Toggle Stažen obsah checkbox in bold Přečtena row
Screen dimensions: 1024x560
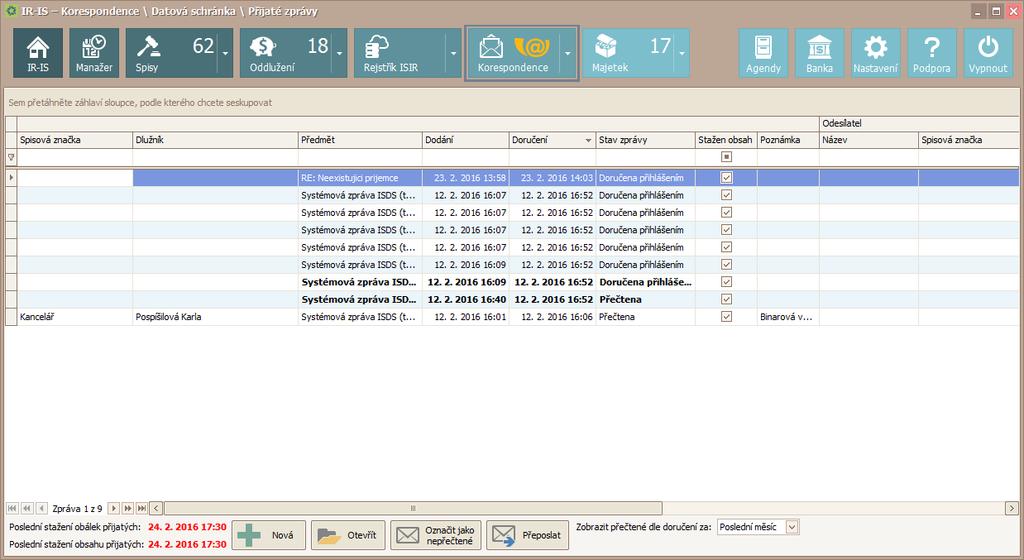(x=726, y=299)
